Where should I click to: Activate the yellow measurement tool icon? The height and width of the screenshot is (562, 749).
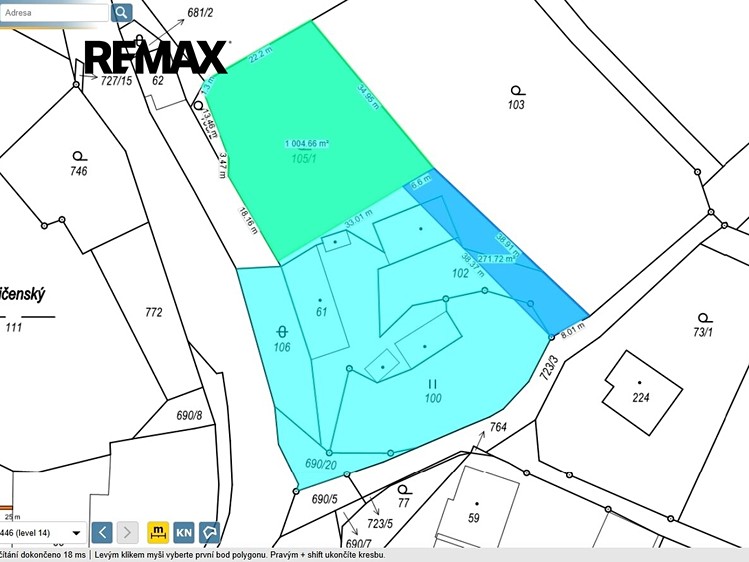click(158, 532)
